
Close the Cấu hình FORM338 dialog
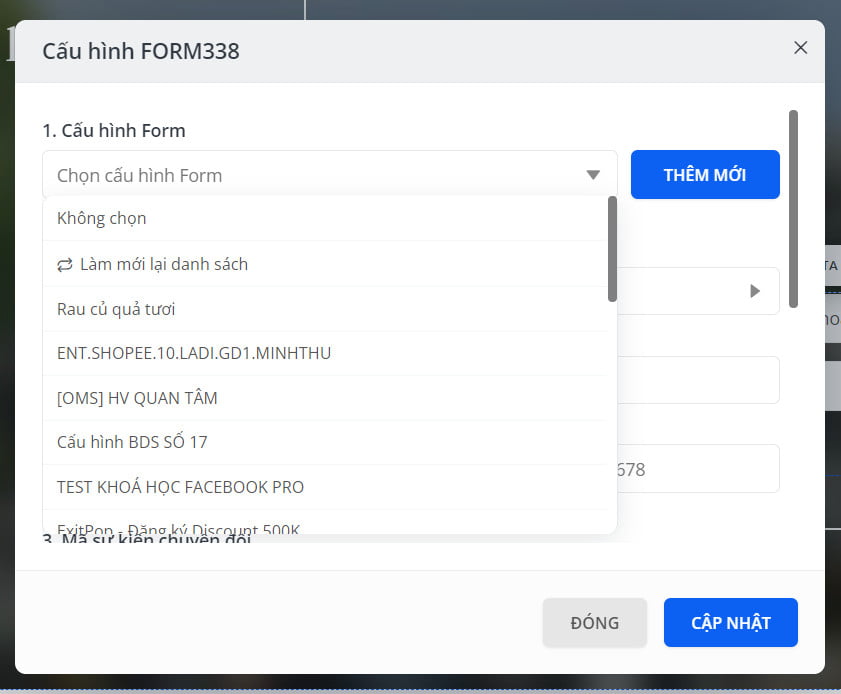click(x=800, y=48)
